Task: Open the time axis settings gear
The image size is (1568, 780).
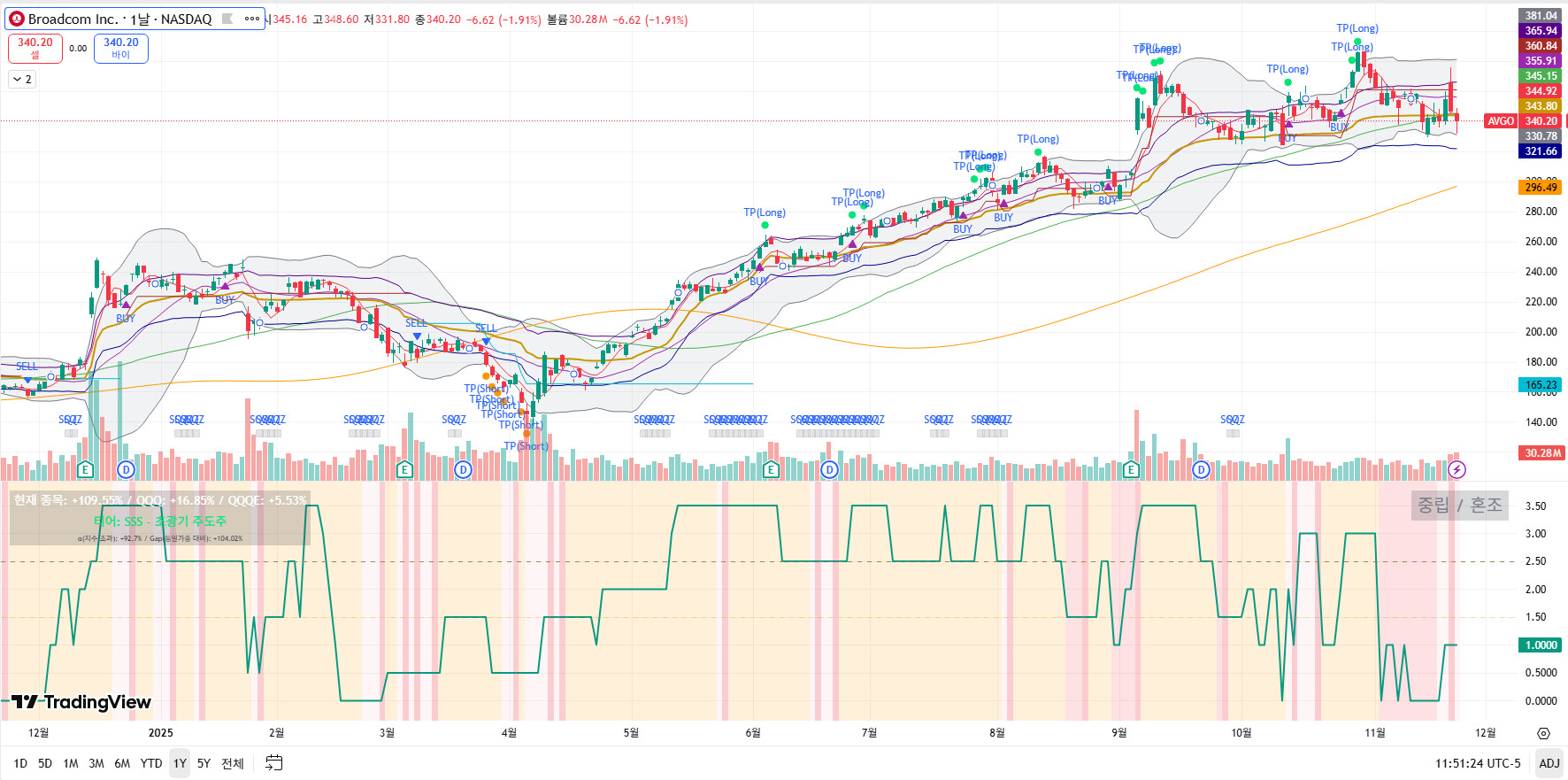Action: 1543,733
